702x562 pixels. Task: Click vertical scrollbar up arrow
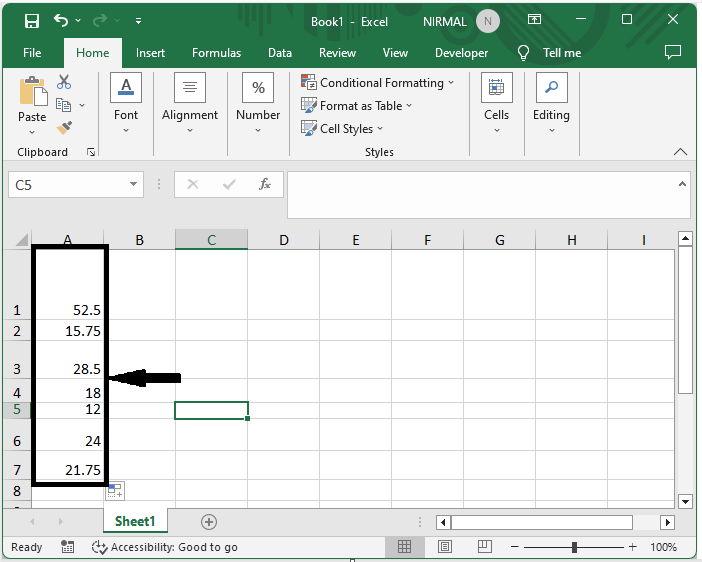tap(685, 239)
